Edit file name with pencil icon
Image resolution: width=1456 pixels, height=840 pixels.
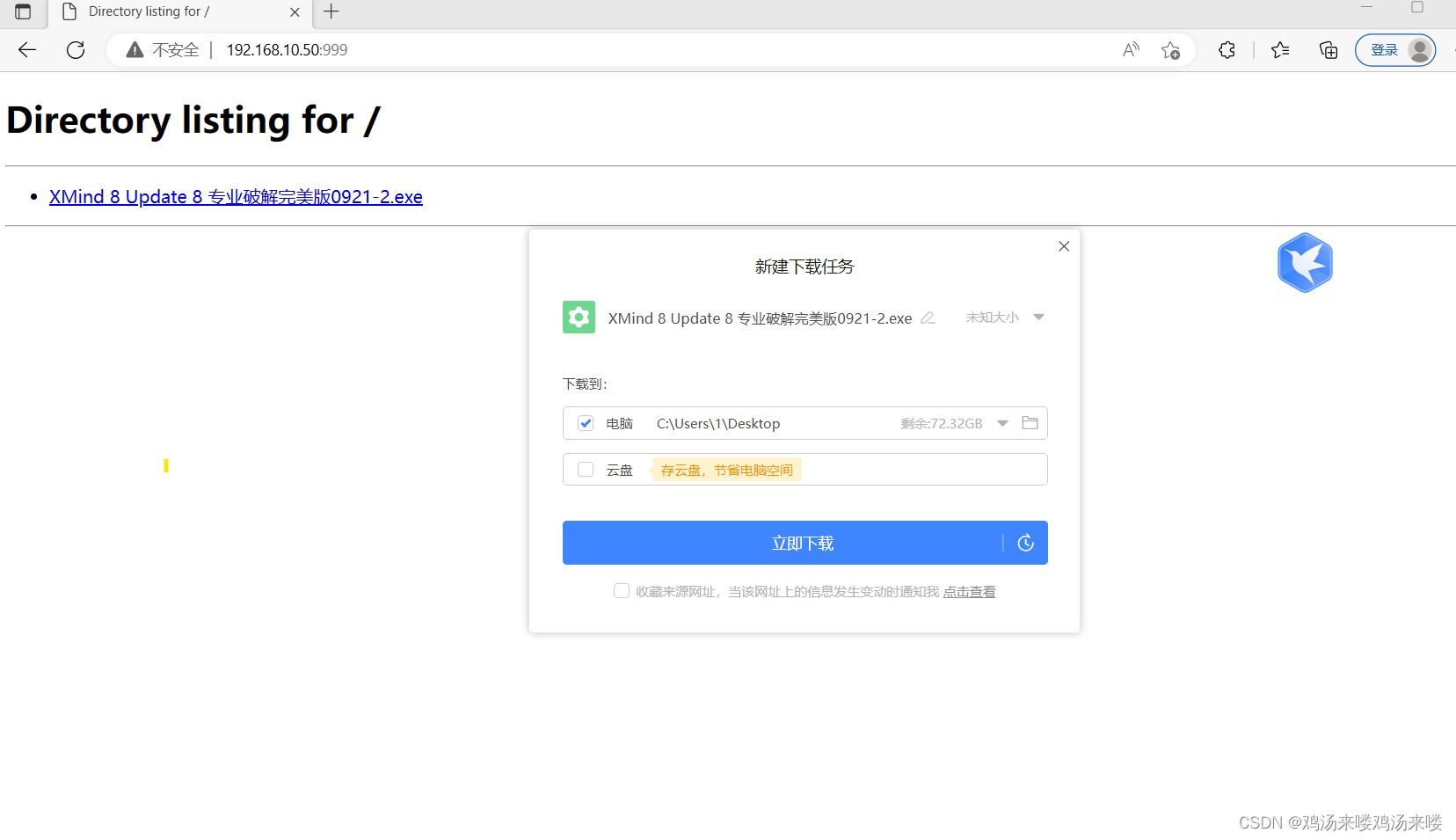tap(928, 318)
